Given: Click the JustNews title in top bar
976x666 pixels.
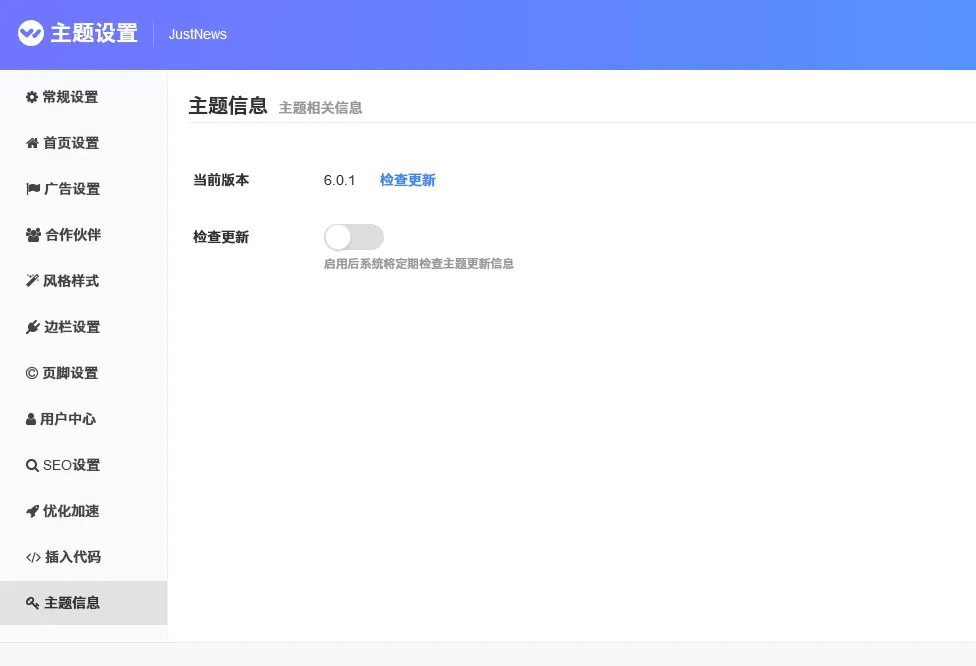Looking at the screenshot, I should point(197,34).
